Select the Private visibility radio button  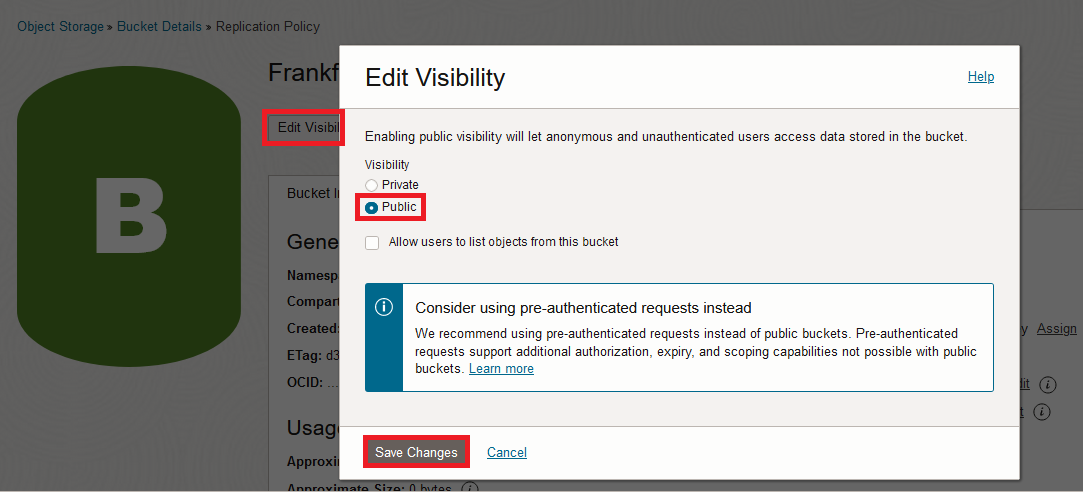[372, 185]
